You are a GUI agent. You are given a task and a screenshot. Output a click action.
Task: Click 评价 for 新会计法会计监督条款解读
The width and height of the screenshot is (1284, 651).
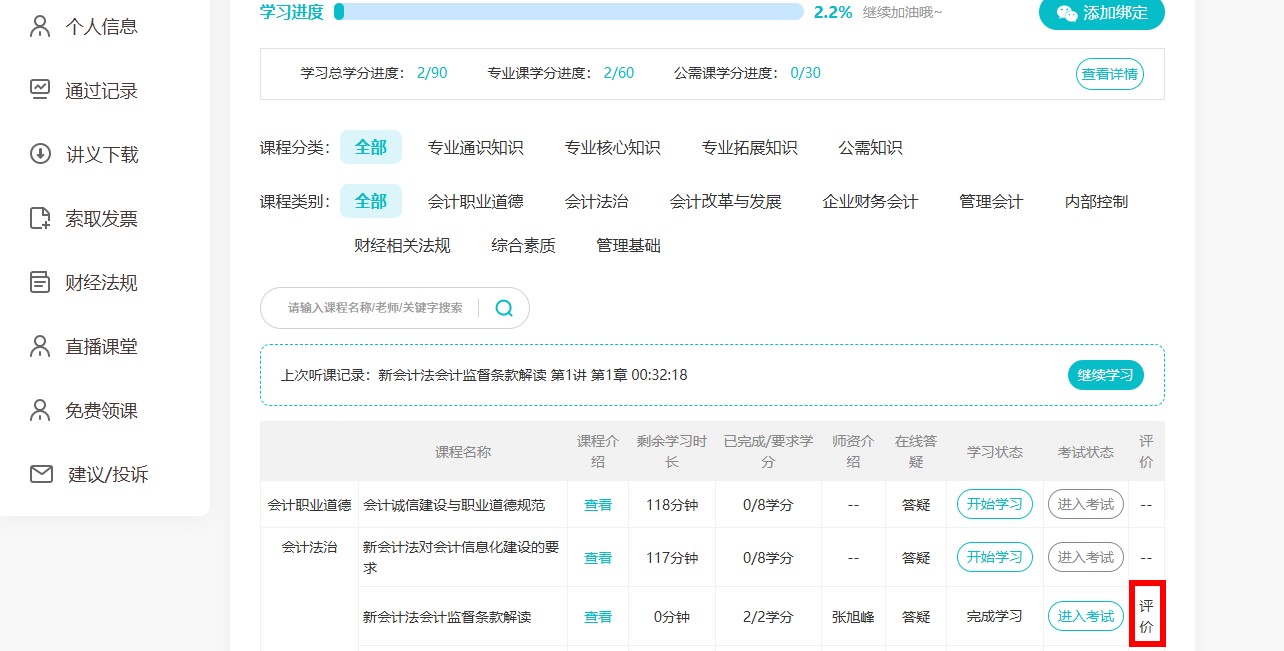pyautogui.click(x=1146, y=616)
